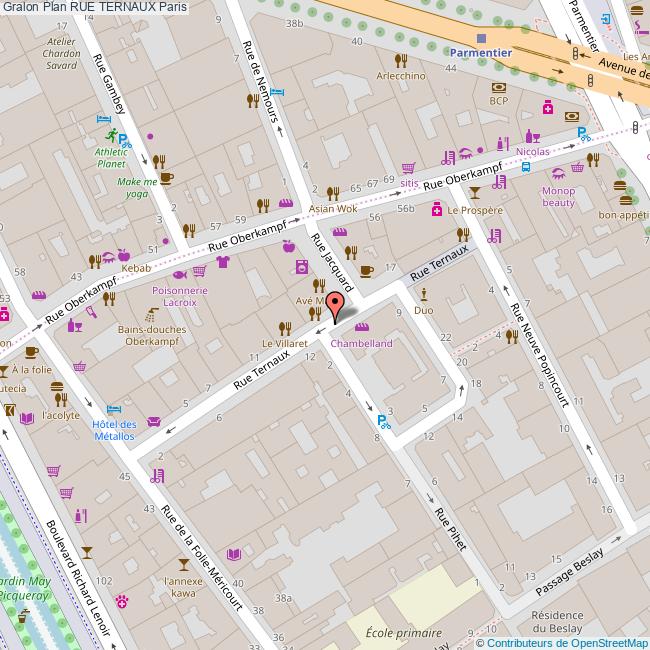Click the Poissonnerie Lacroix fish icon
This screenshot has width=650, height=650.
tap(179, 274)
